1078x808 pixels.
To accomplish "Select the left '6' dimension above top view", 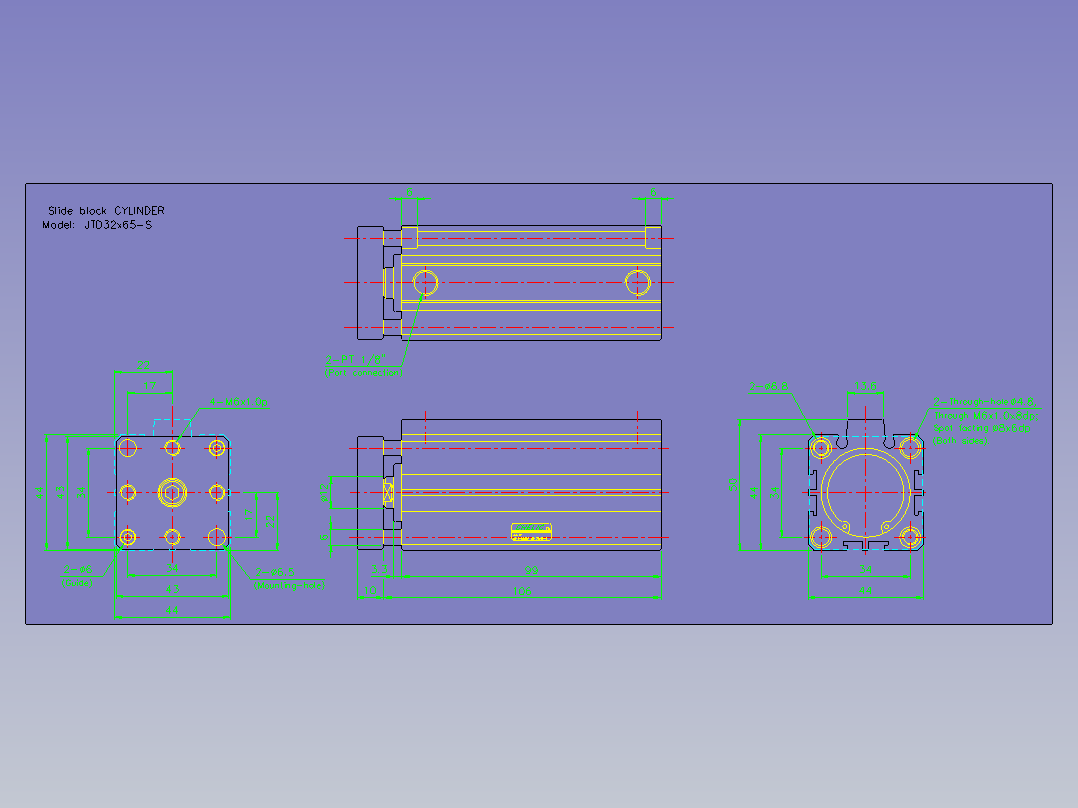I will (x=409, y=193).
